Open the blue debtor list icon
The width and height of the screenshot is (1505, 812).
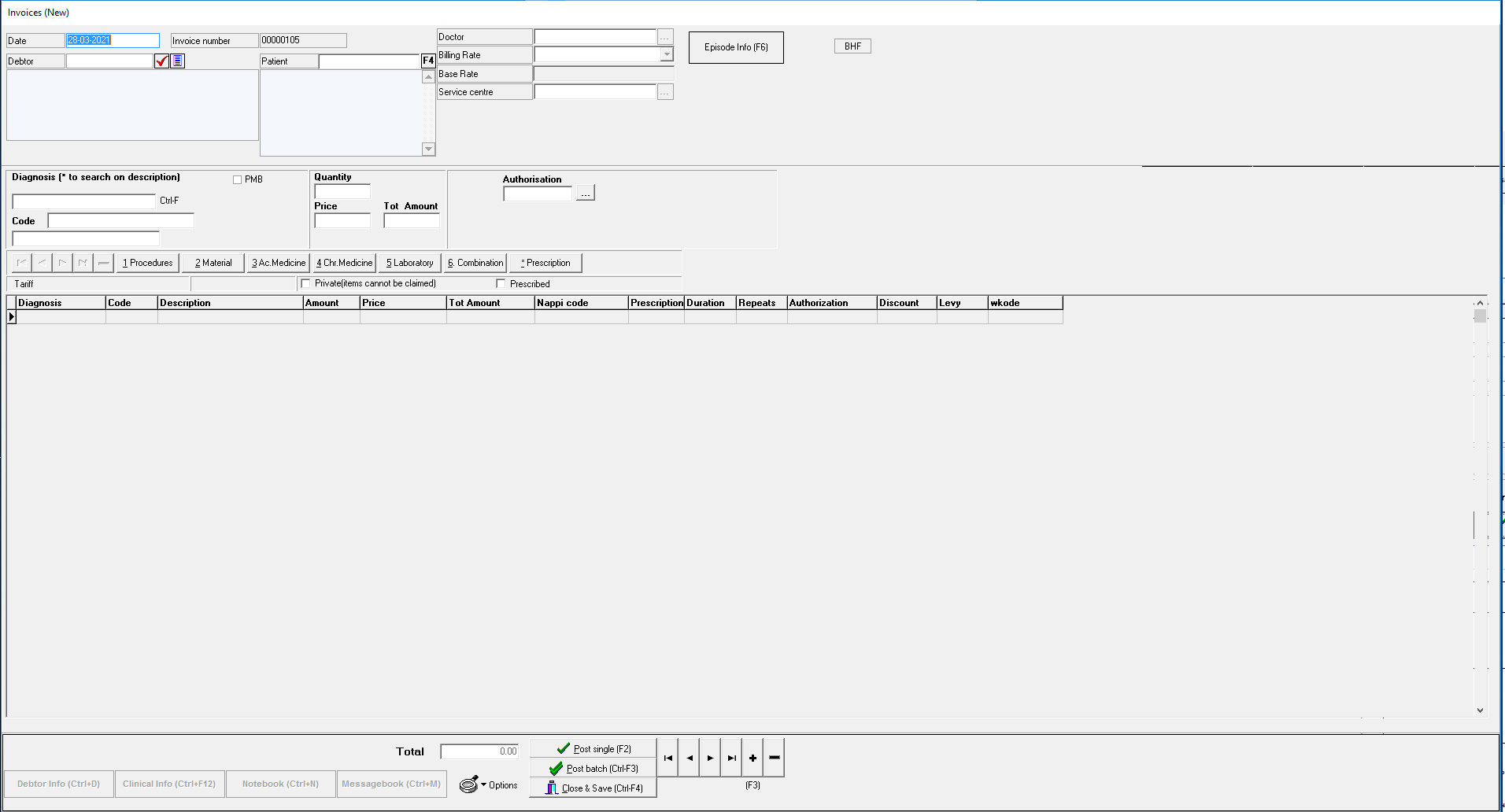pos(178,61)
